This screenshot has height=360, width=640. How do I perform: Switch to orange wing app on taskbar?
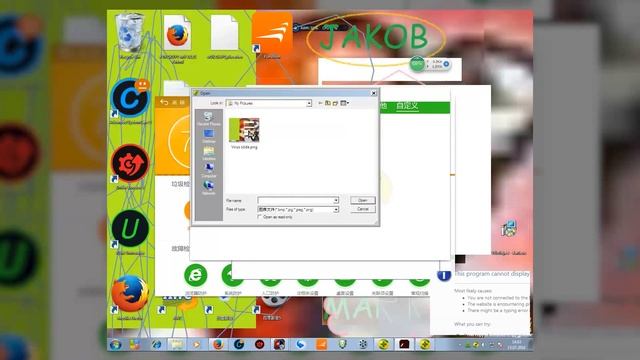click(x=322, y=344)
